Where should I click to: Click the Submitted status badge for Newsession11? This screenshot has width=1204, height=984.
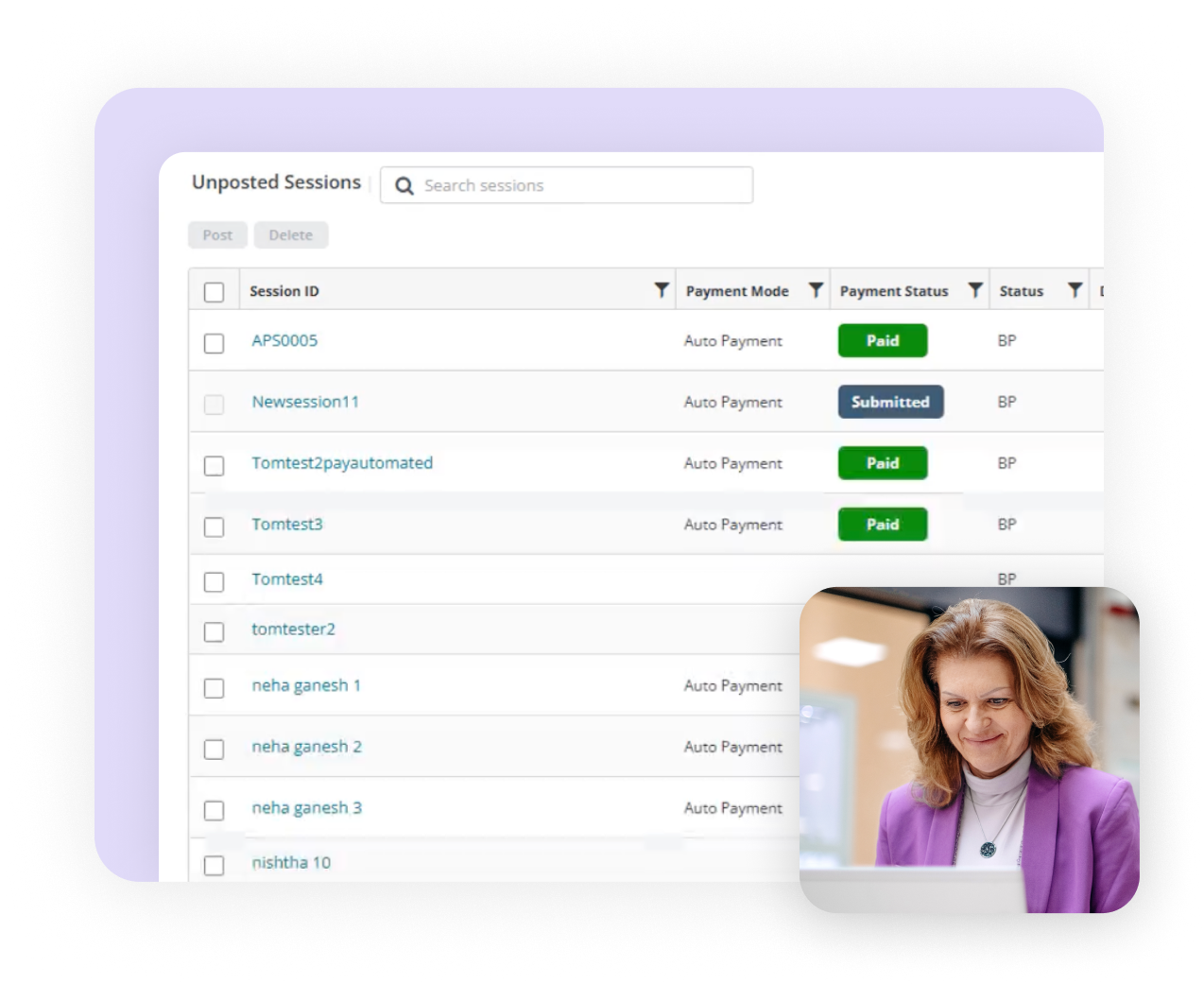coord(890,402)
